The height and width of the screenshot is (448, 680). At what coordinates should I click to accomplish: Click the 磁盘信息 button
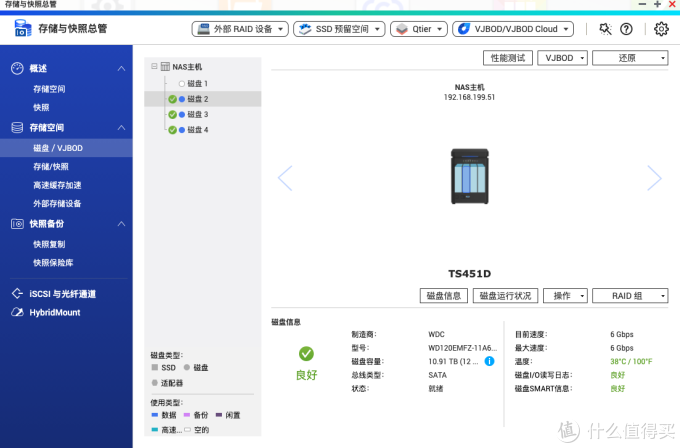(444, 296)
